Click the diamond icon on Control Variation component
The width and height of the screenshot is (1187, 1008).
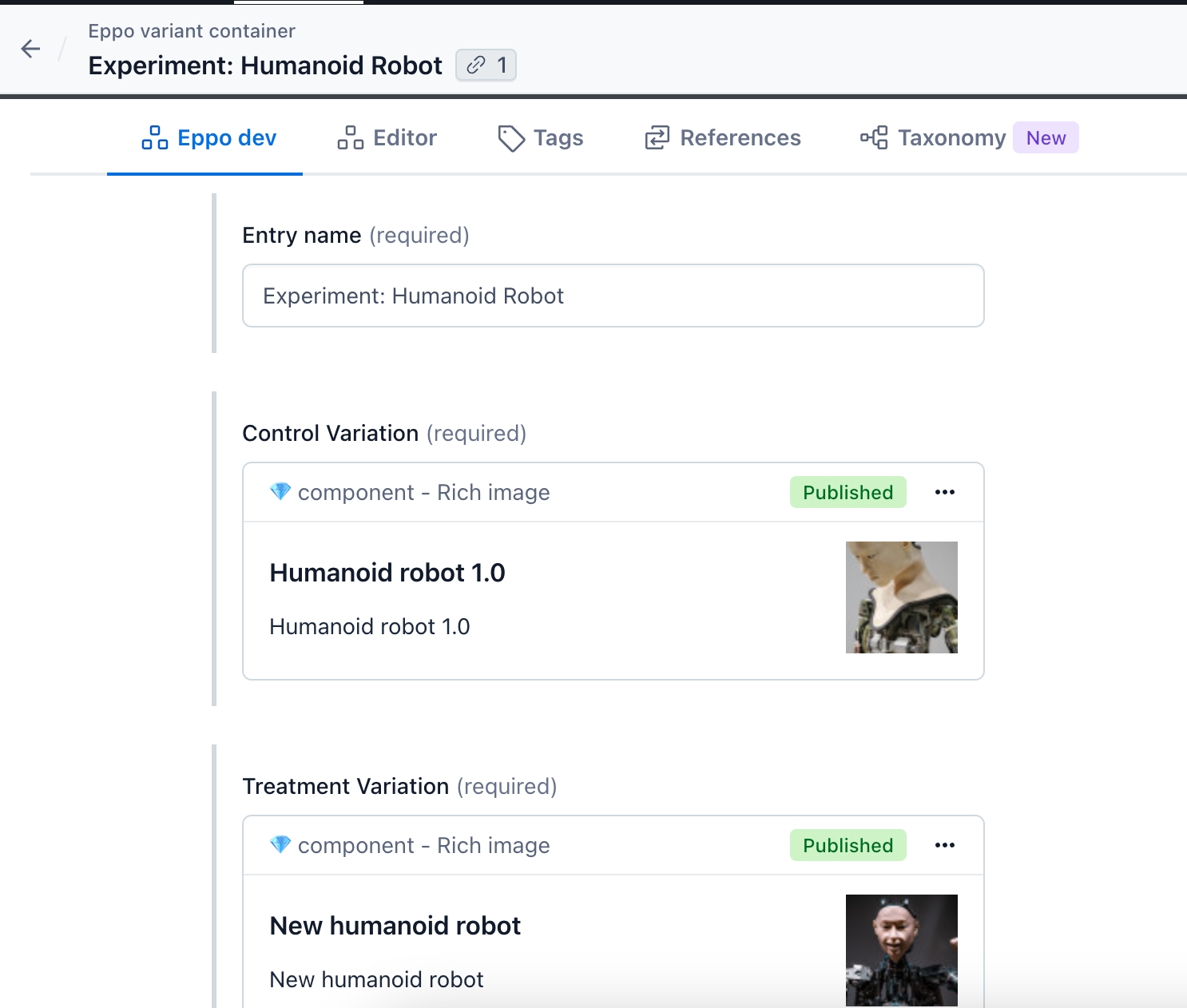tap(280, 492)
